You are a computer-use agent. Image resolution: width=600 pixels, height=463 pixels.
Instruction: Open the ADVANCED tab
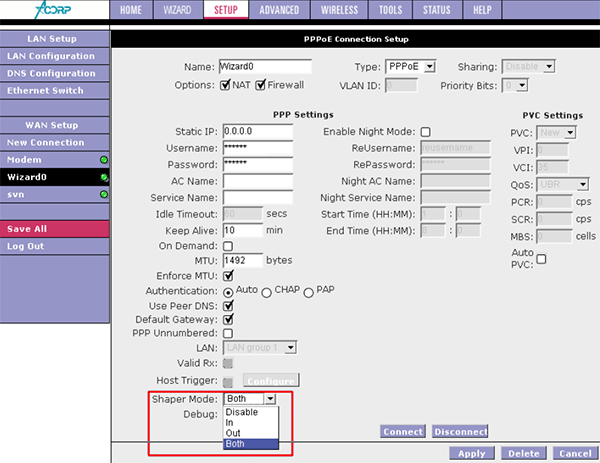tap(279, 10)
